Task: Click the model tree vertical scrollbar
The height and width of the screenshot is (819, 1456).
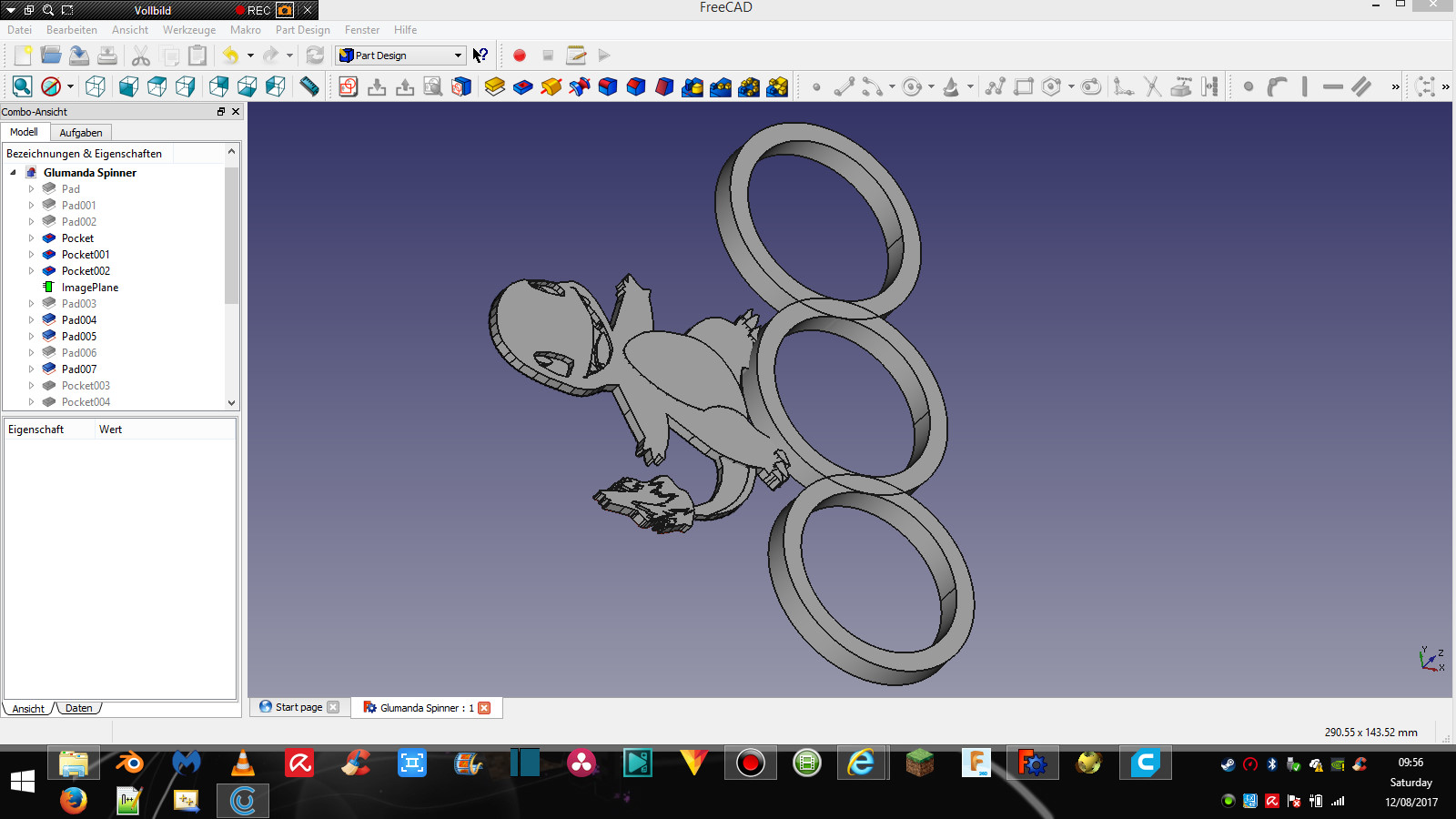Action: (x=231, y=237)
